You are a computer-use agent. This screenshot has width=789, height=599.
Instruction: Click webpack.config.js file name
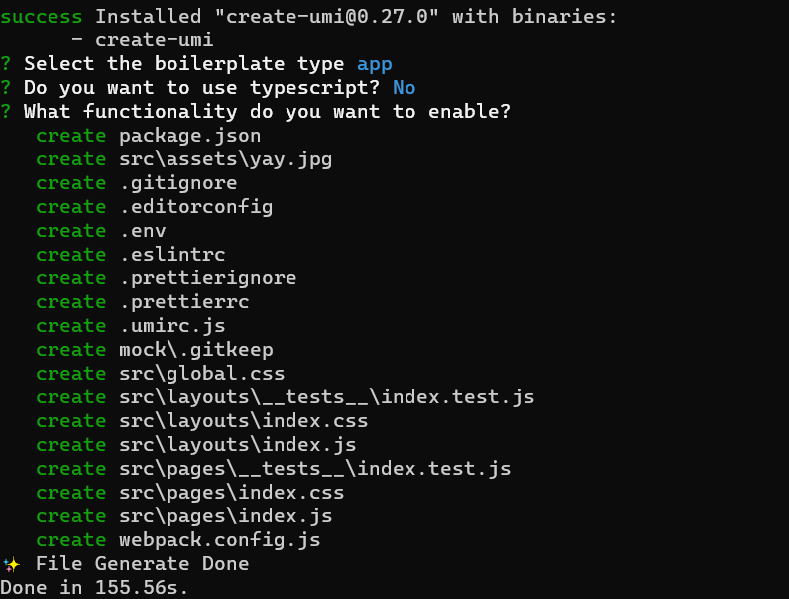tap(220, 541)
